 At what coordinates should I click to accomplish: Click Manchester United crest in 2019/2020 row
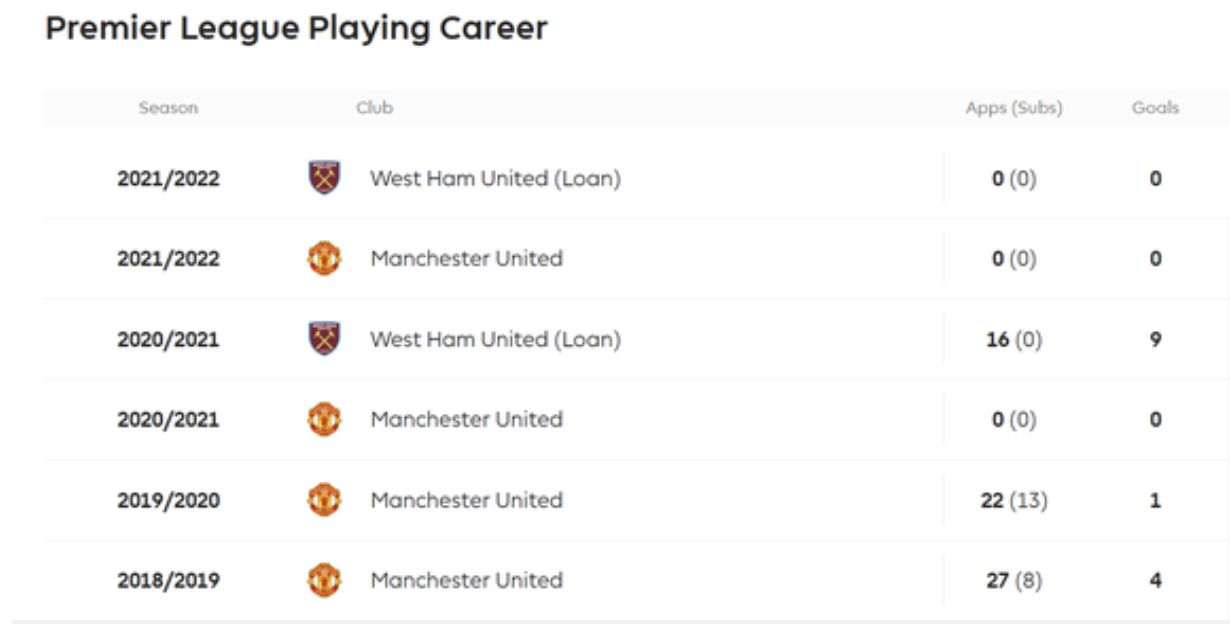324,500
